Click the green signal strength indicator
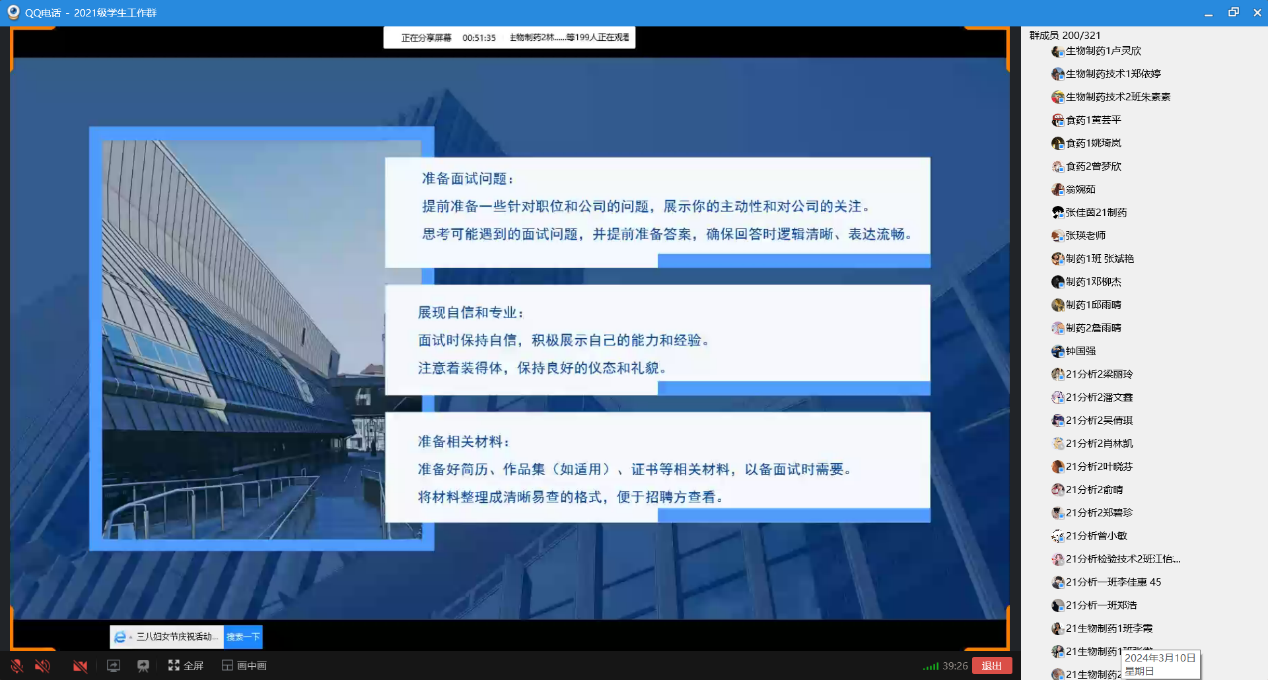Screen dimensions: 1268x680 point(930,666)
